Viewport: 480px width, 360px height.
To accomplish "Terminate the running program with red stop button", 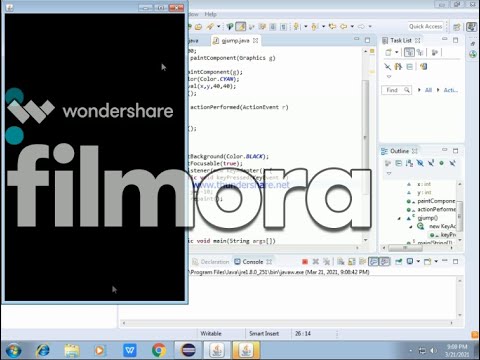I will [x=304, y=262].
